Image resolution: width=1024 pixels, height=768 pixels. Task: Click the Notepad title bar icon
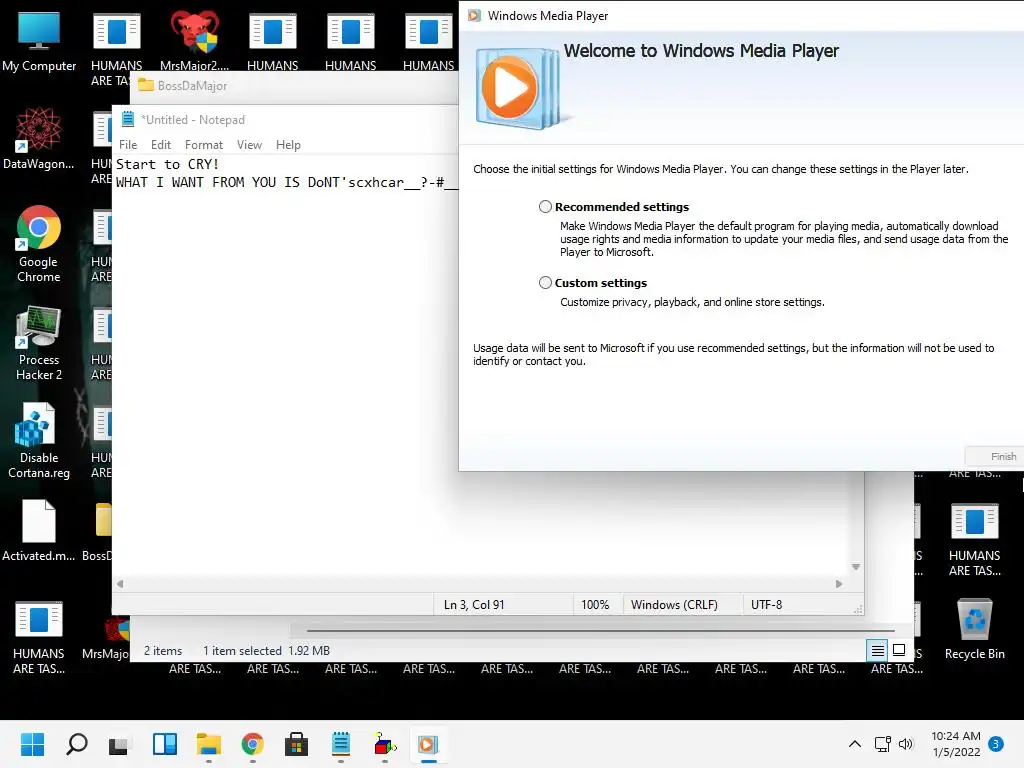(x=128, y=119)
